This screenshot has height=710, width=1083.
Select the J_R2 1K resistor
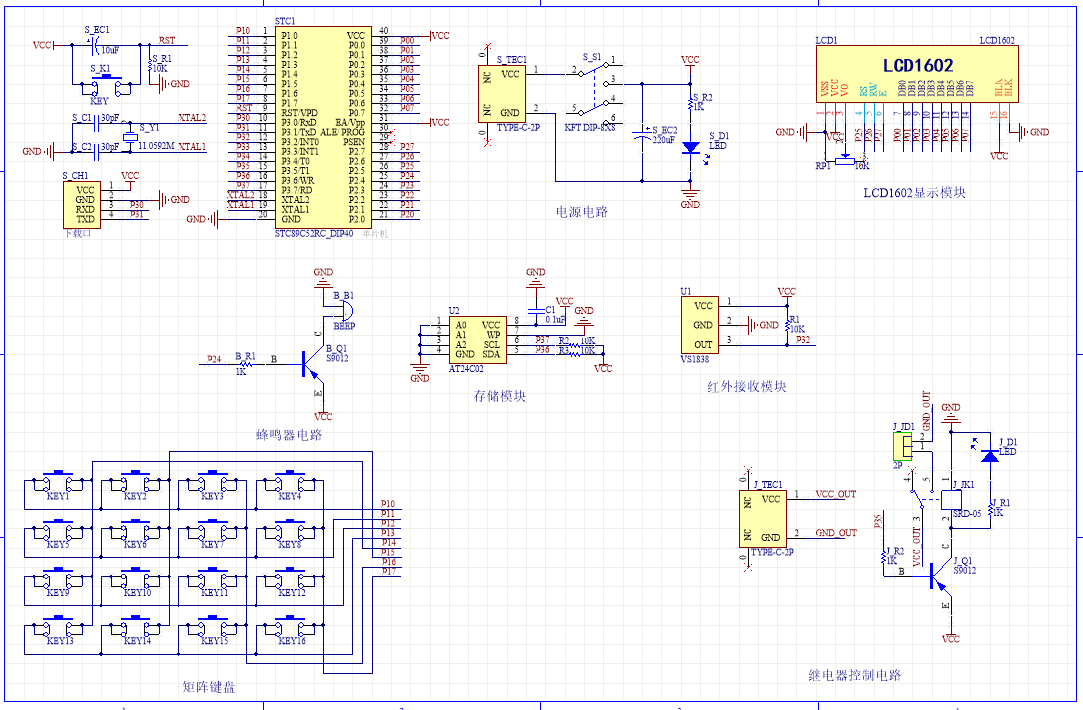(x=884, y=557)
